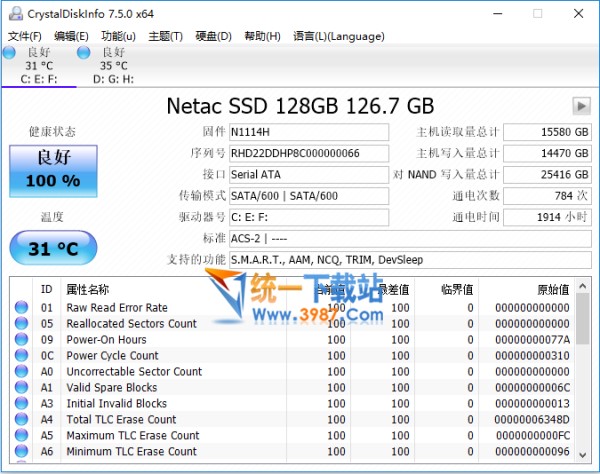The image size is (600, 474).
Task: Click the status icon for Initial Invalid Blocks
Action: click(21, 403)
